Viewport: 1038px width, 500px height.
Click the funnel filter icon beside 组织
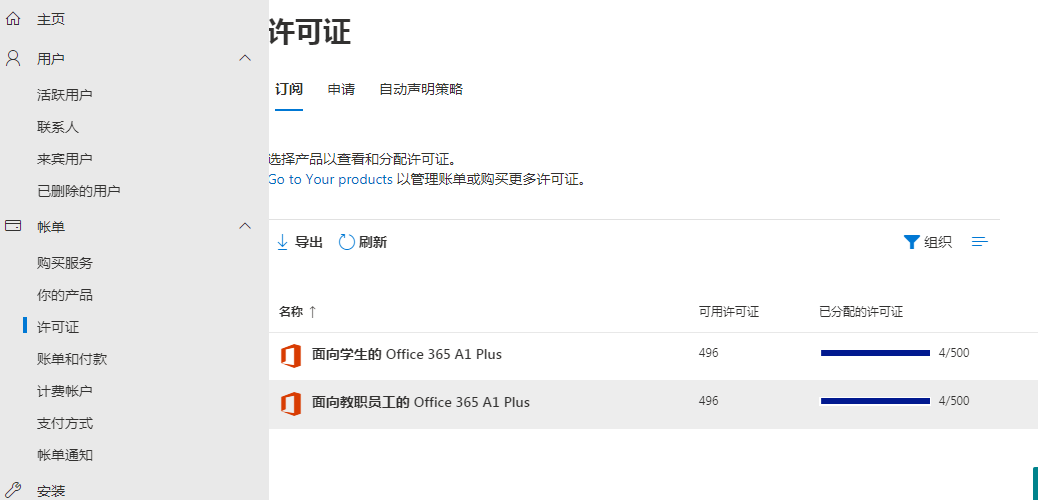912,242
